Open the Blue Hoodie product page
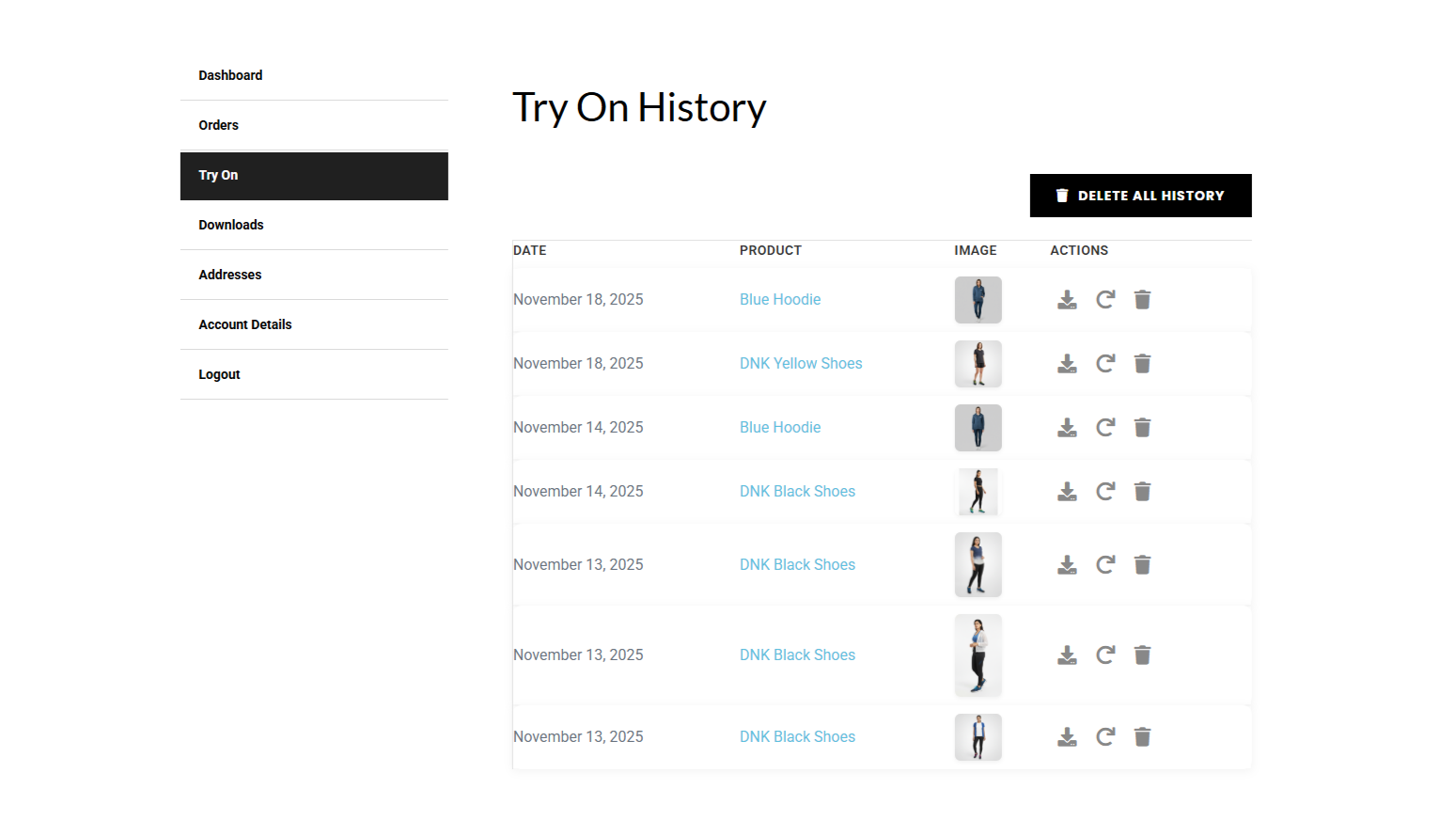 pyautogui.click(x=780, y=299)
